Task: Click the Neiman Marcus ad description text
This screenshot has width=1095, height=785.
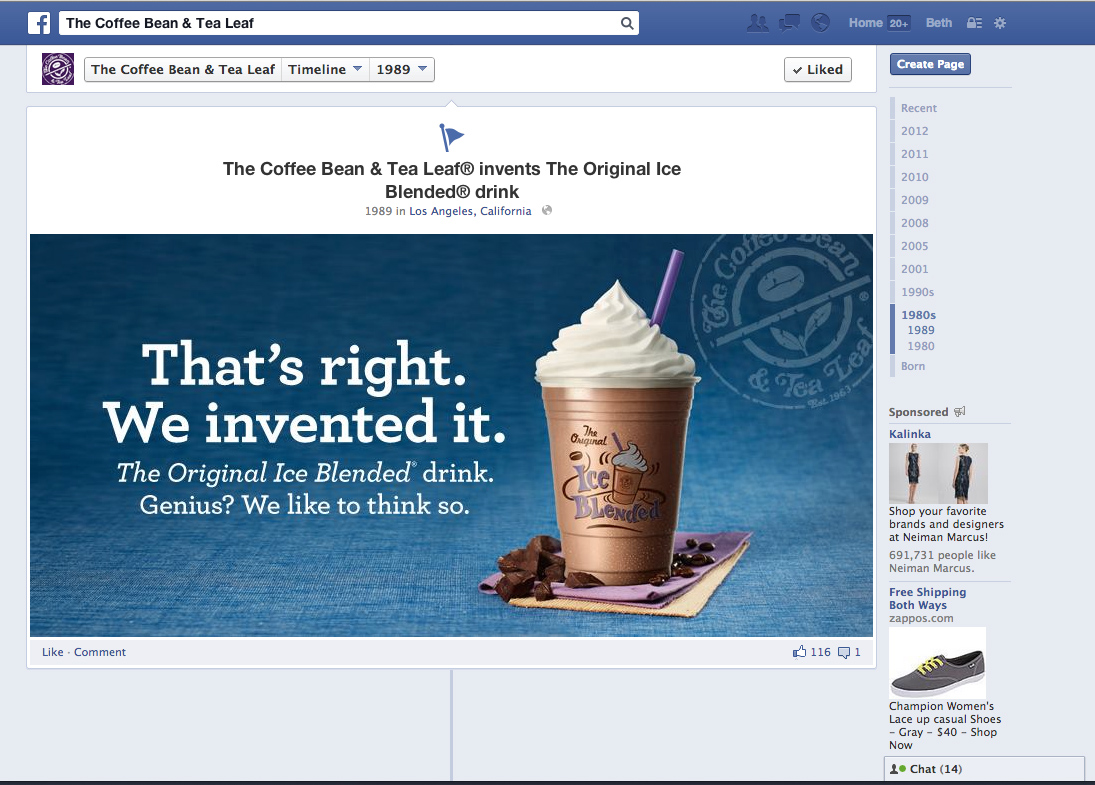Action: click(946, 524)
